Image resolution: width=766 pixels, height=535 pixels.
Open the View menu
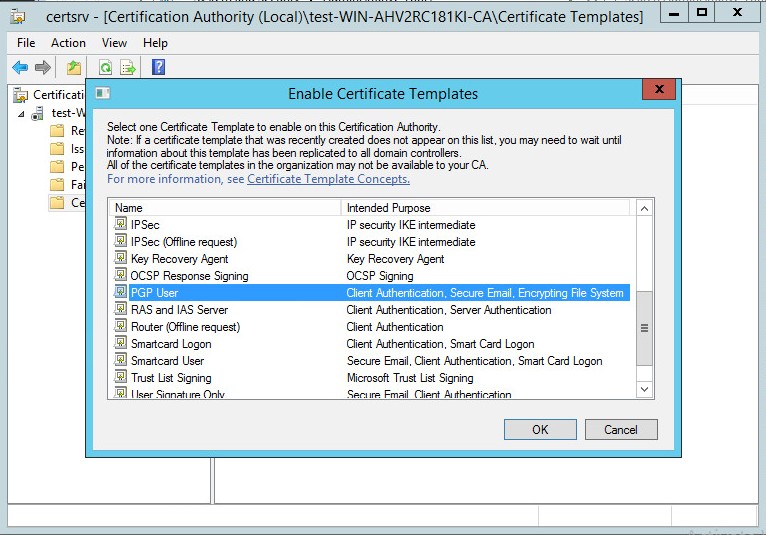[114, 43]
